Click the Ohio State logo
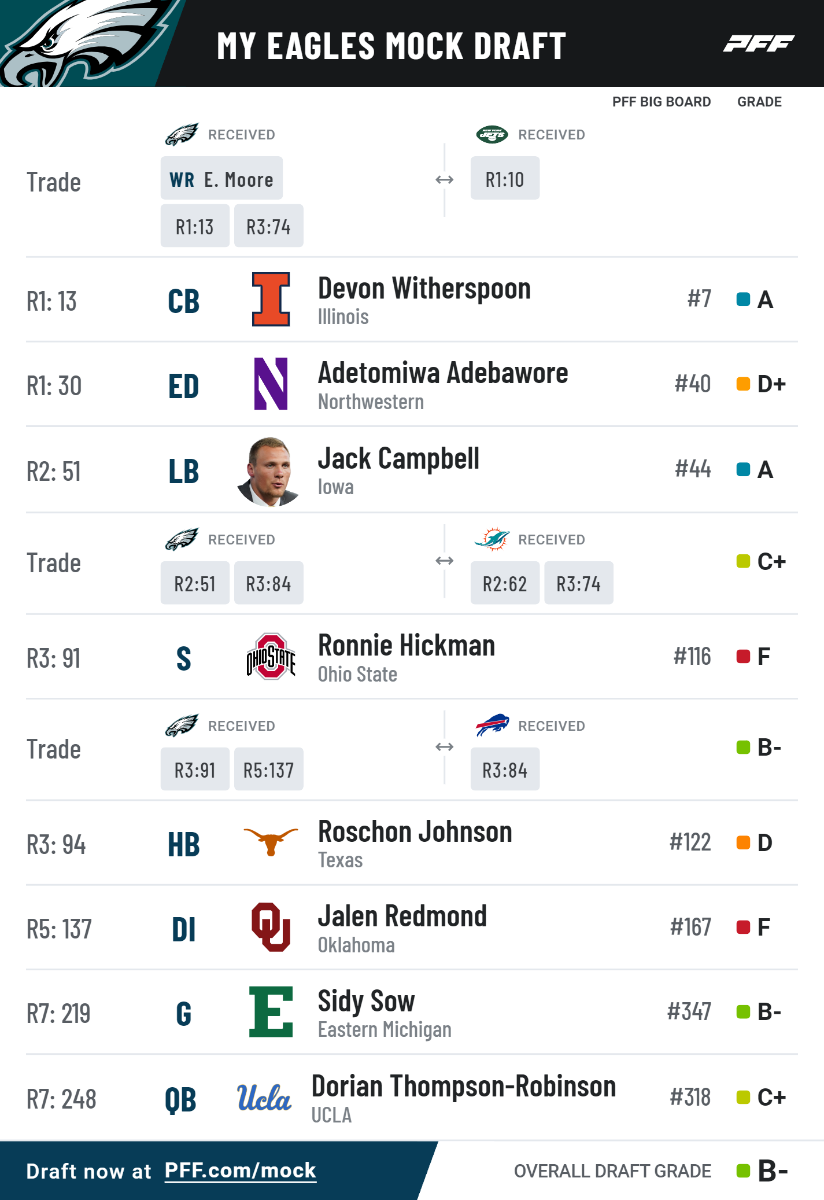The height and width of the screenshot is (1200, 824). (x=271, y=657)
